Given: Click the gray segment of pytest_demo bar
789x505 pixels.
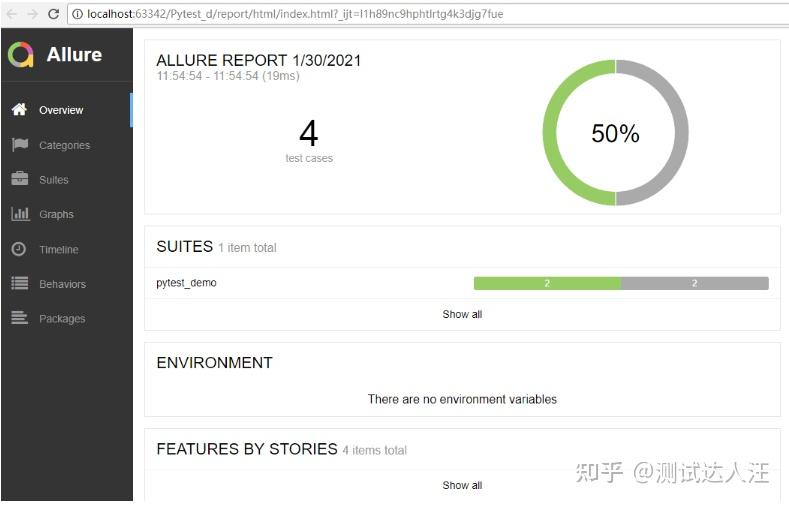Looking at the screenshot, I should click(695, 283).
